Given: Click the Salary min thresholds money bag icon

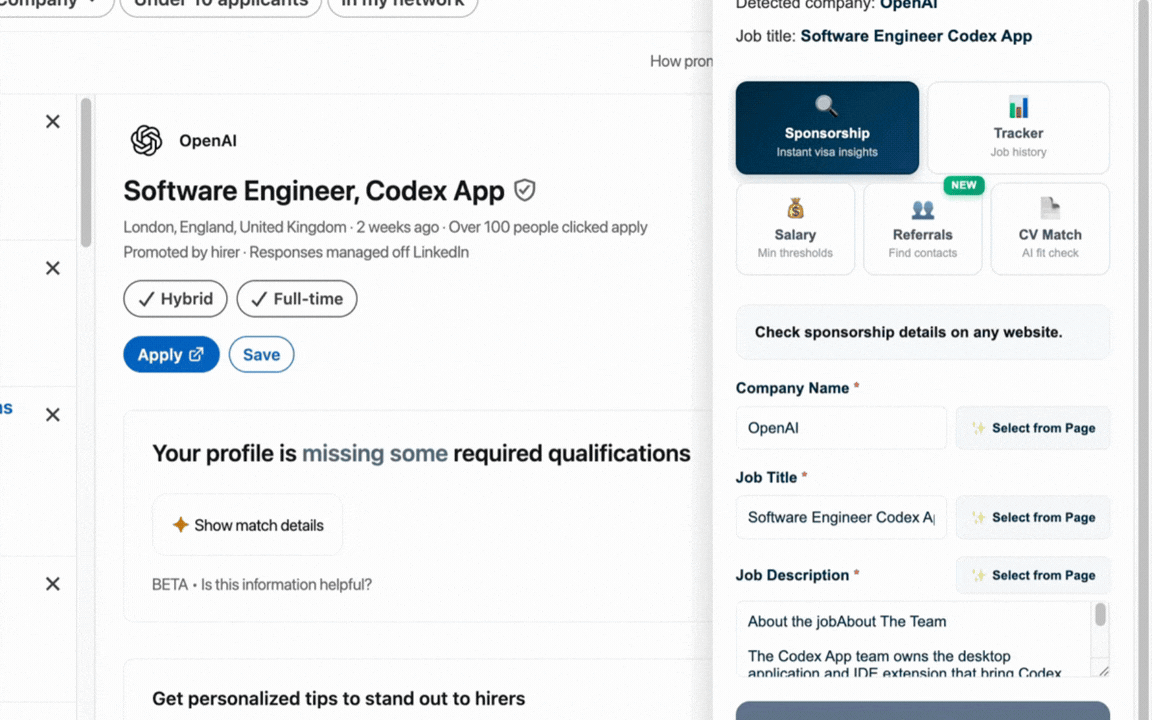Looking at the screenshot, I should 795,208.
